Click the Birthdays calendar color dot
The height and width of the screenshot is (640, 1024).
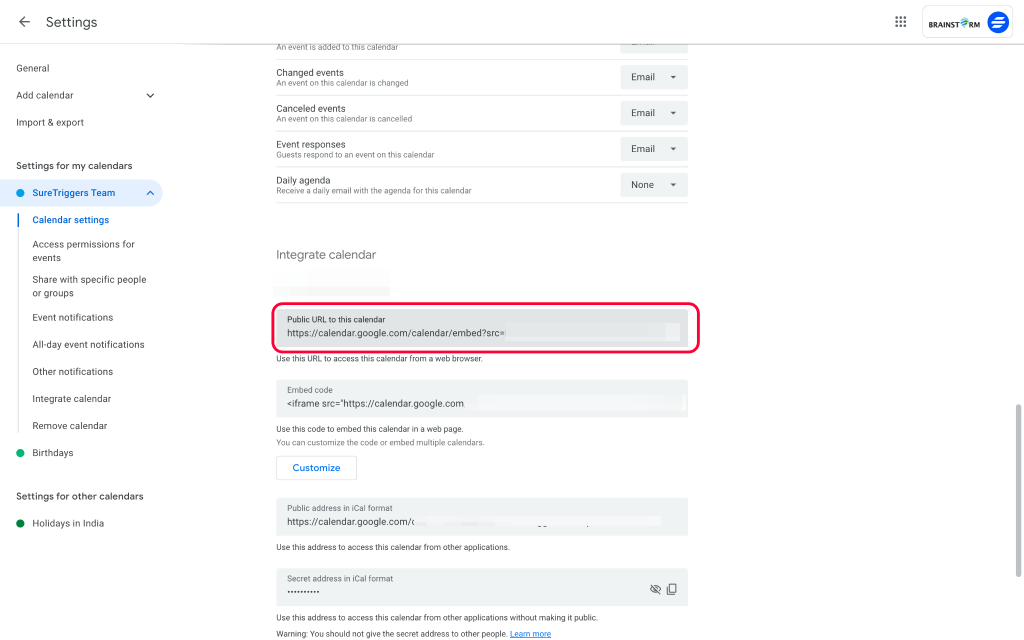[x=20, y=452]
